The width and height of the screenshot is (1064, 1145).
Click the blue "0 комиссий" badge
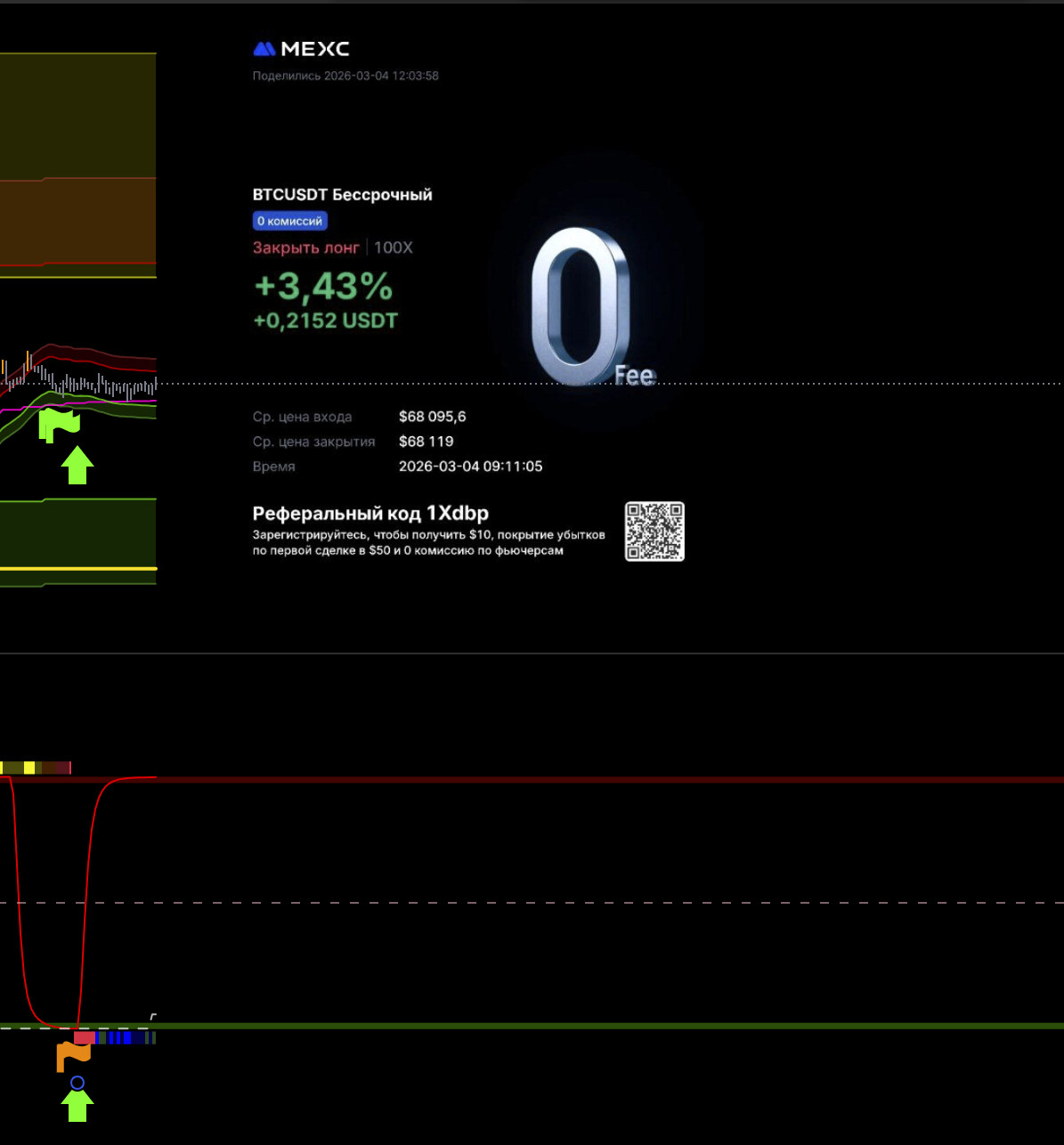tap(289, 221)
